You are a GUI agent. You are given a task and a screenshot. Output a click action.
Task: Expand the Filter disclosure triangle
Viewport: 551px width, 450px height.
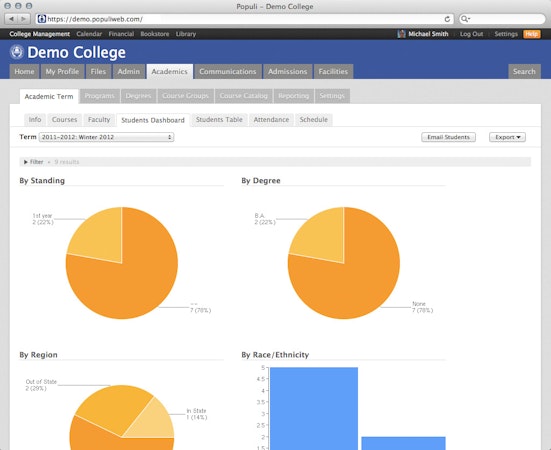click(26, 162)
